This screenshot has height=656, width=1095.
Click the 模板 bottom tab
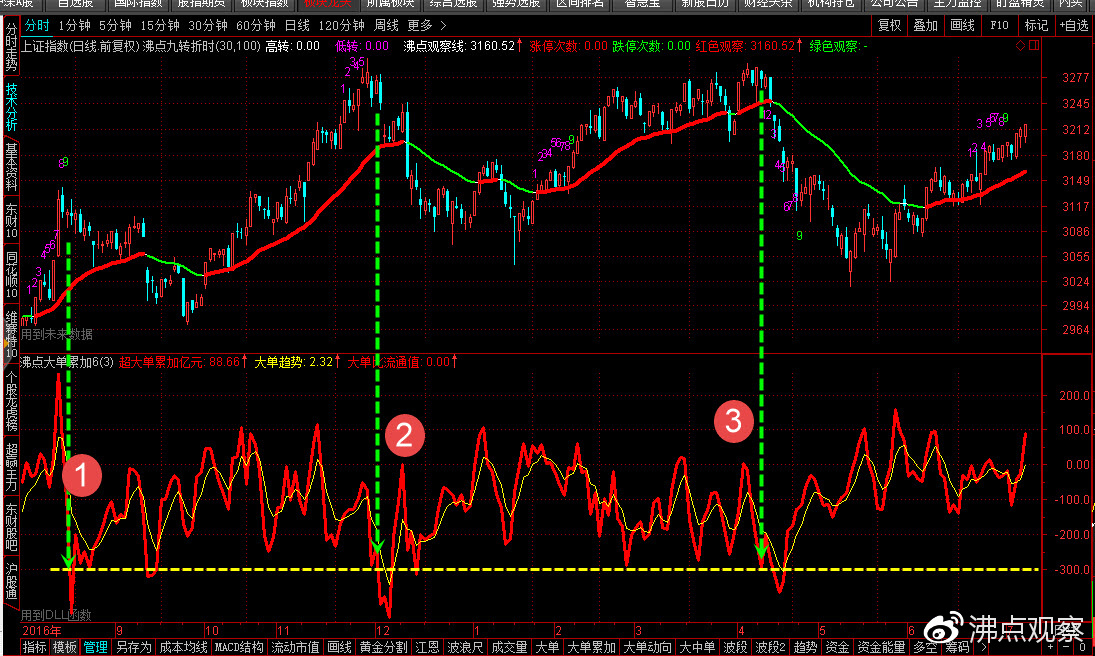tap(64, 648)
